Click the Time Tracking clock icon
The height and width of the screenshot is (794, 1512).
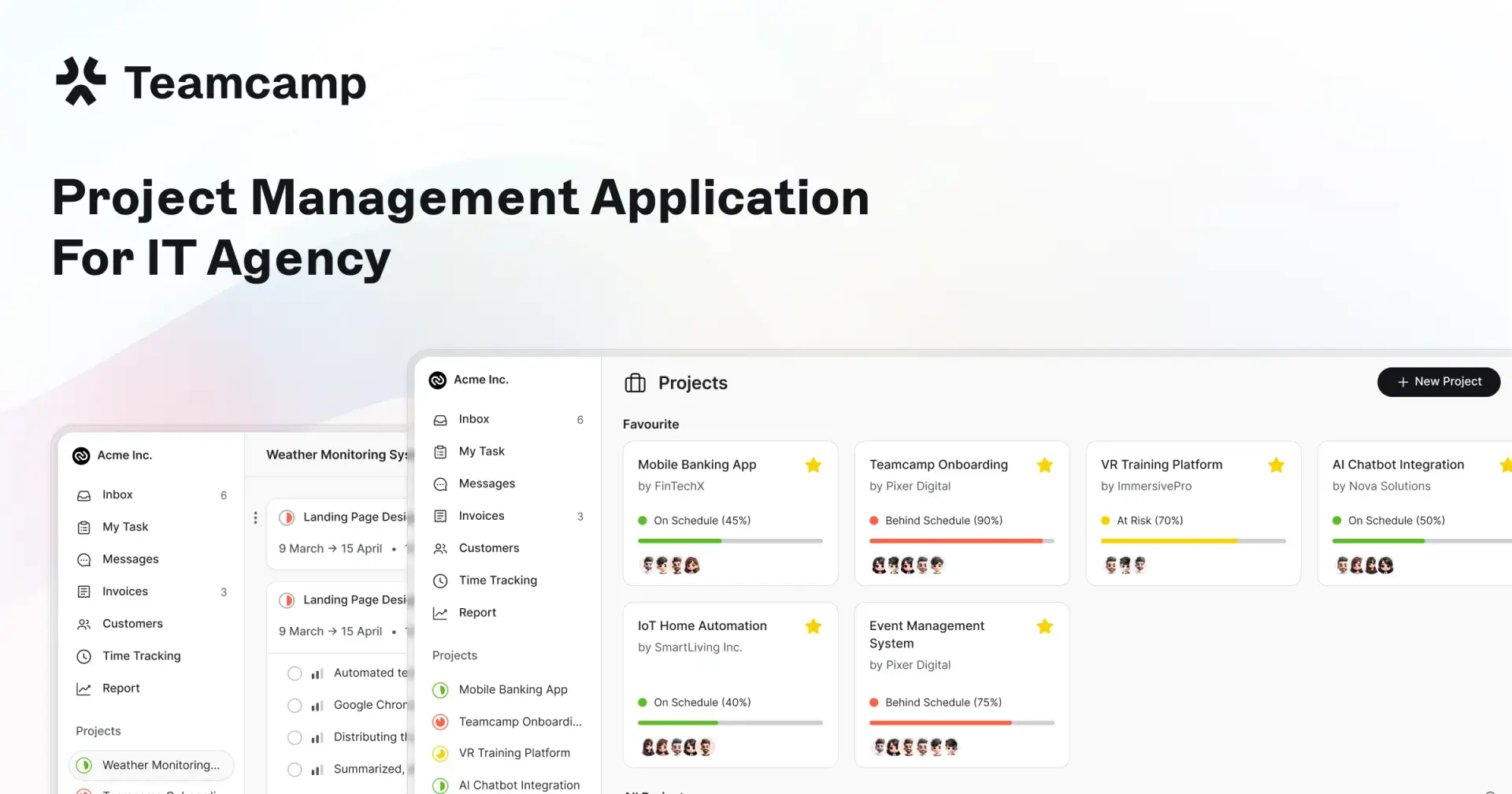439,581
